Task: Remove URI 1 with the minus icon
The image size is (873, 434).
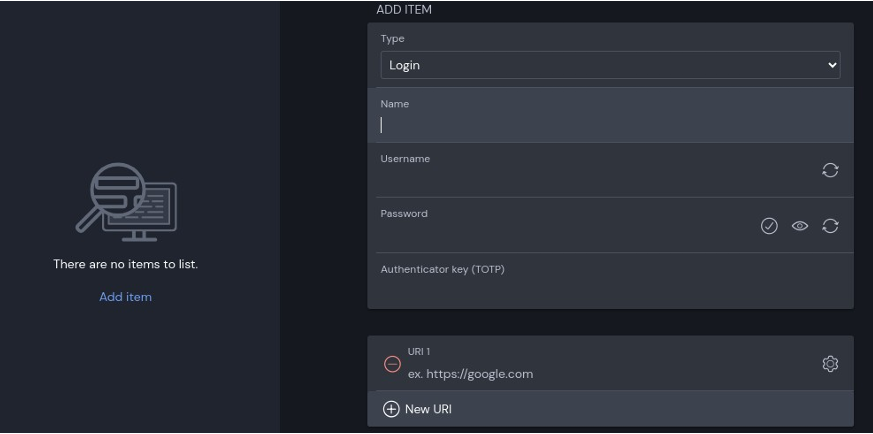Action: 393,364
